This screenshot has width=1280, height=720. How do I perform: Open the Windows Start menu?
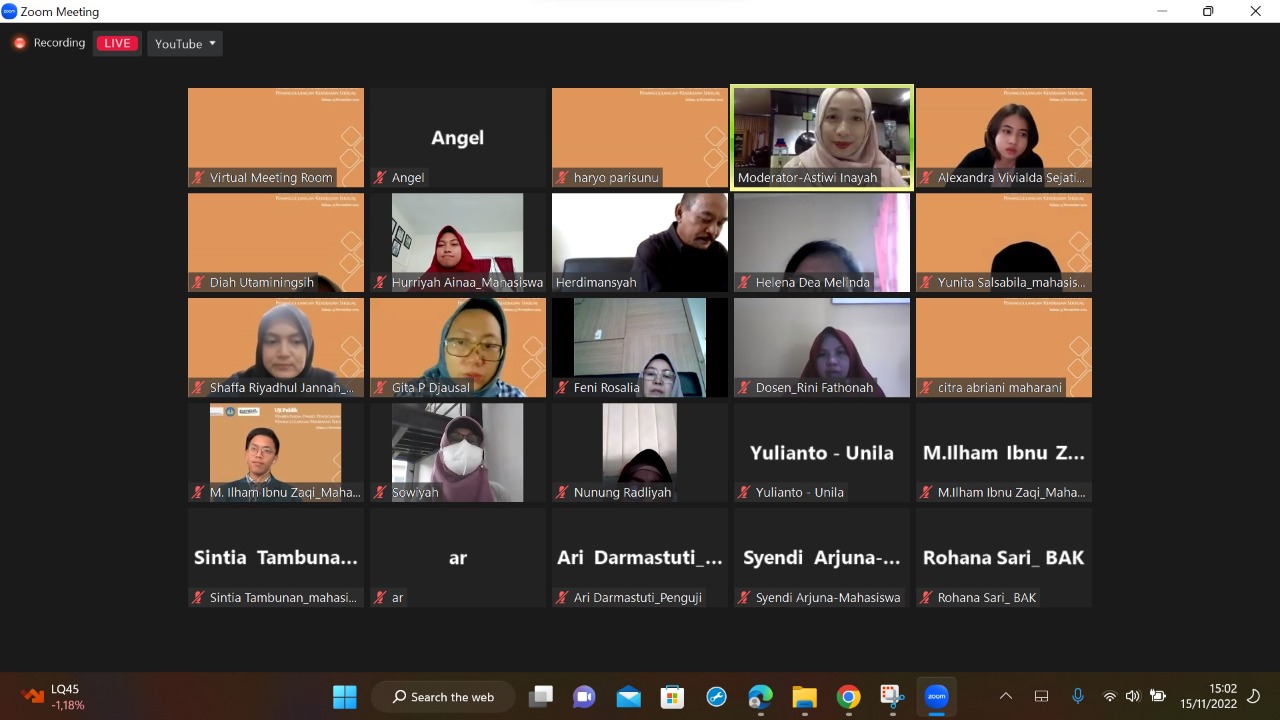coord(345,697)
